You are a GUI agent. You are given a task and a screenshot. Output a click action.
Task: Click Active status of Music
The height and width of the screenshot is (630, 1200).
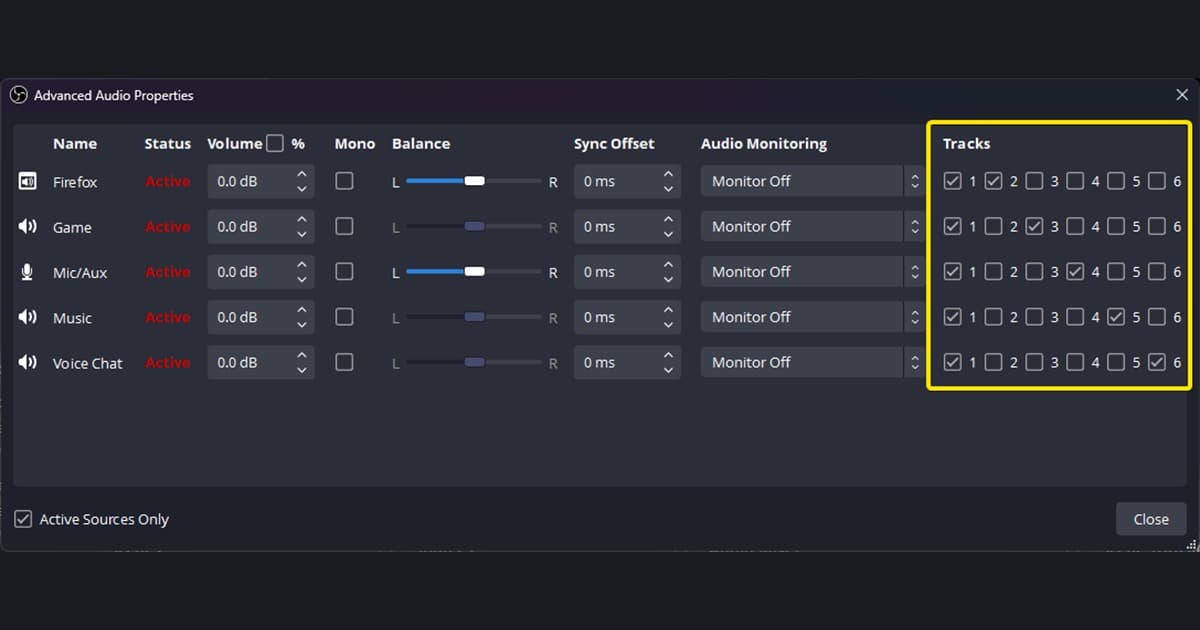point(168,317)
